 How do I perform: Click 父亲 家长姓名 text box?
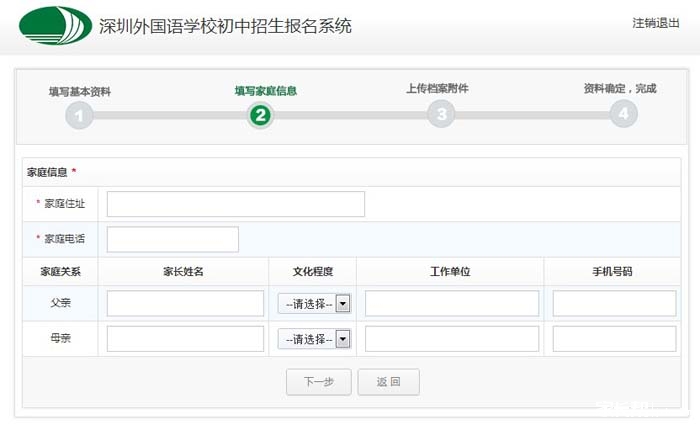pyautogui.click(x=185, y=304)
